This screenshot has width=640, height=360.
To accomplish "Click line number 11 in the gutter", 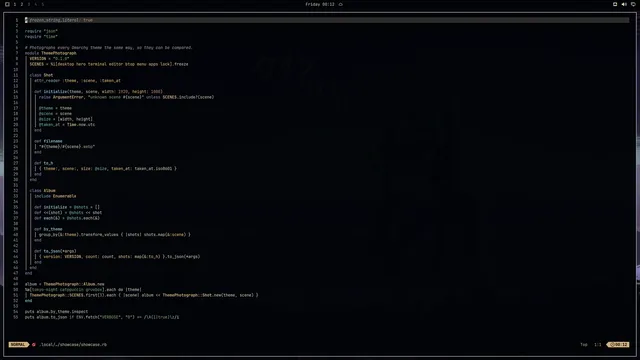I will tap(16, 75).
